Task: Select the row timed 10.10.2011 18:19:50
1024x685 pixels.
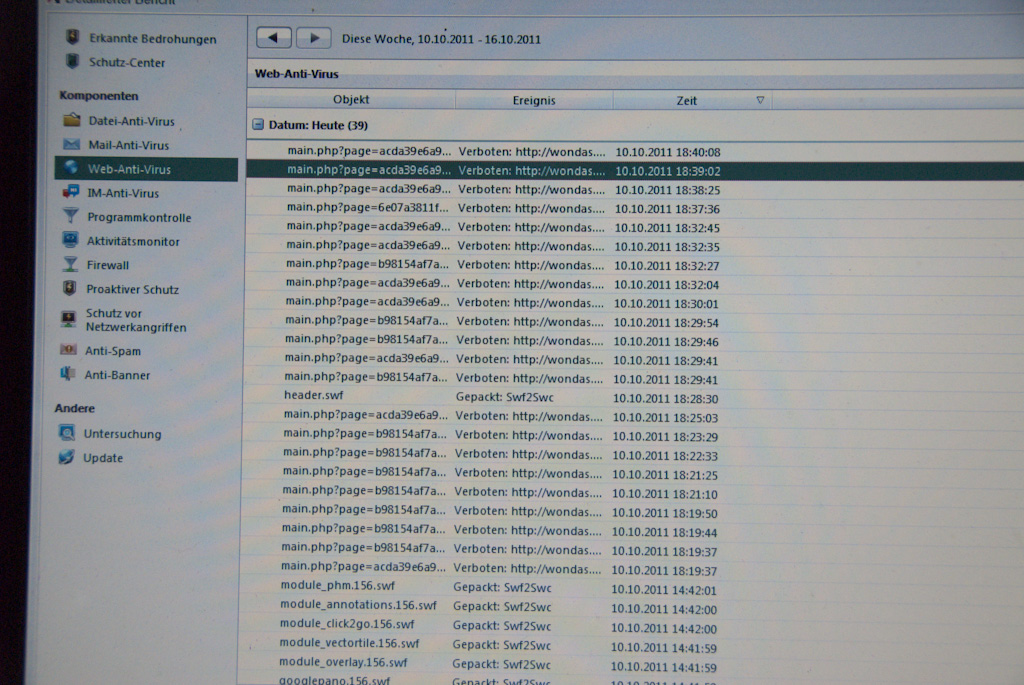Action: (633, 513)
